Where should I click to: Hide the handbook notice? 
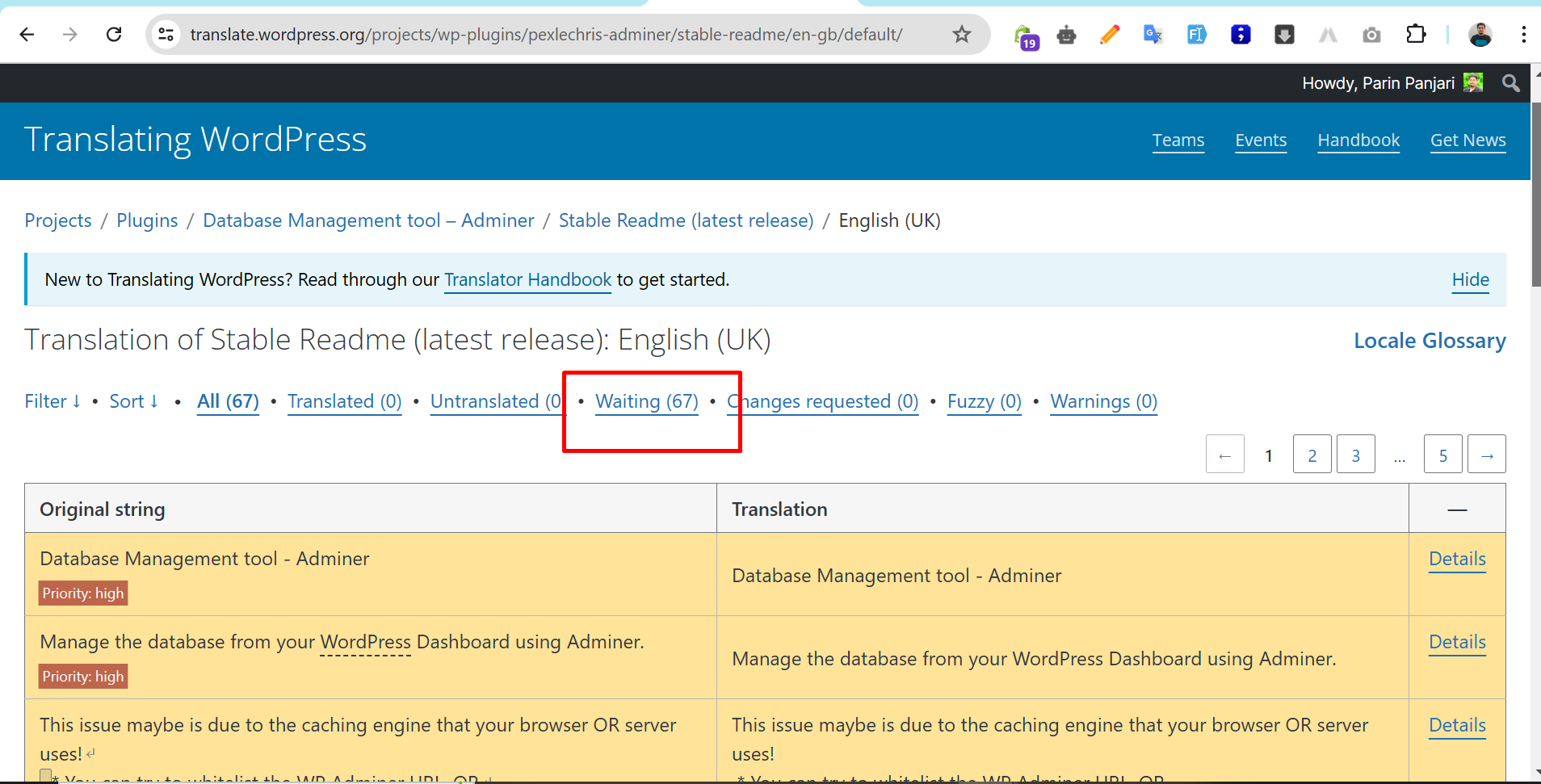pos(1471,279)
